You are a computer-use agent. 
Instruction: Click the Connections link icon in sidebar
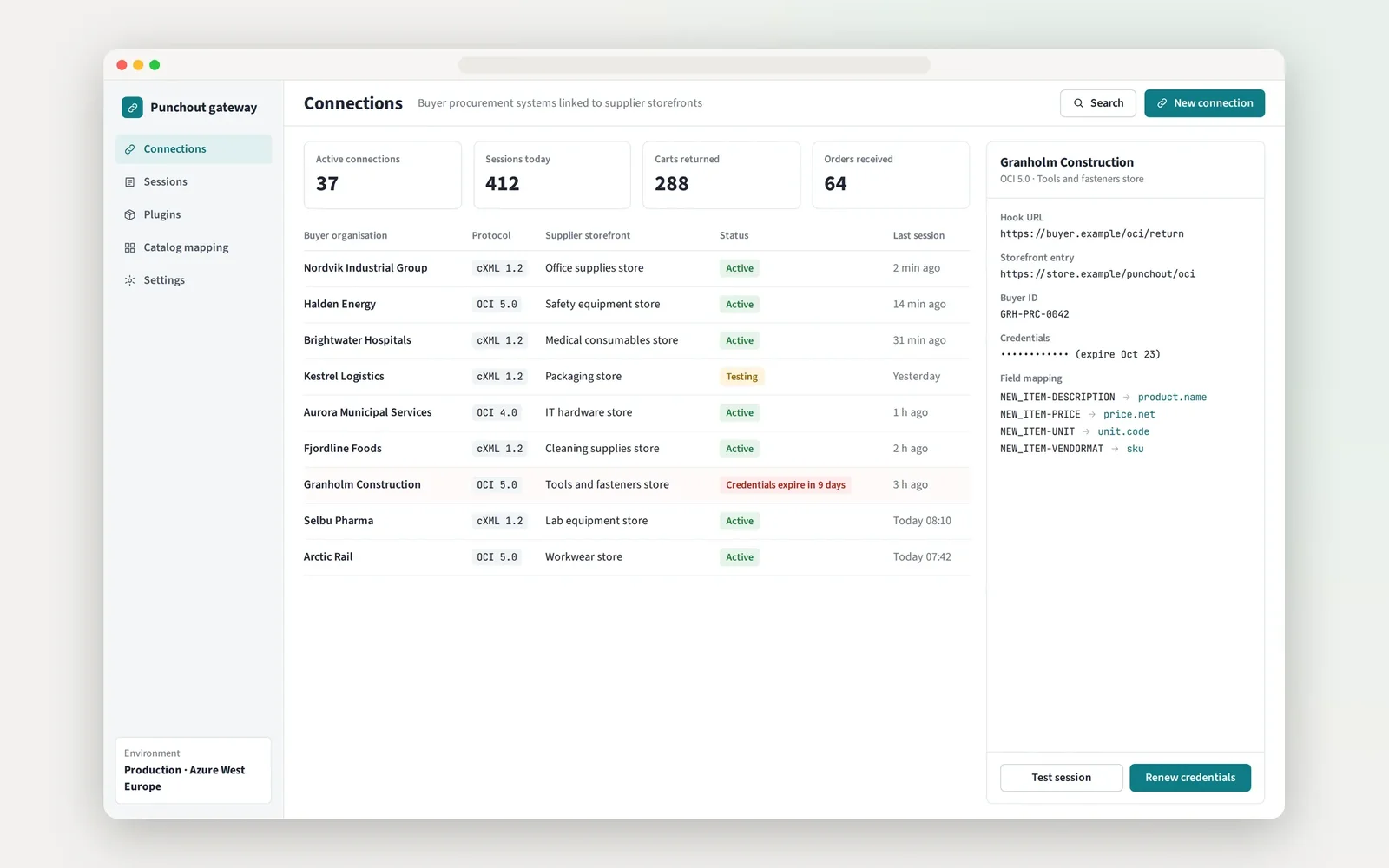pos(129,149)
